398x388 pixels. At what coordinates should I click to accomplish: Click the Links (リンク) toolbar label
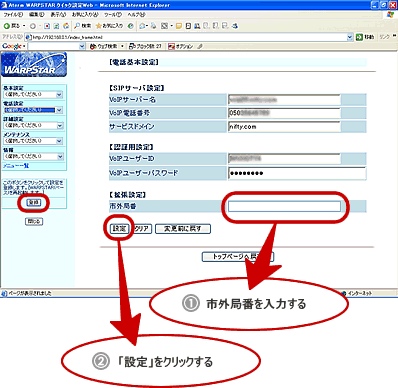tap(384, 37)
